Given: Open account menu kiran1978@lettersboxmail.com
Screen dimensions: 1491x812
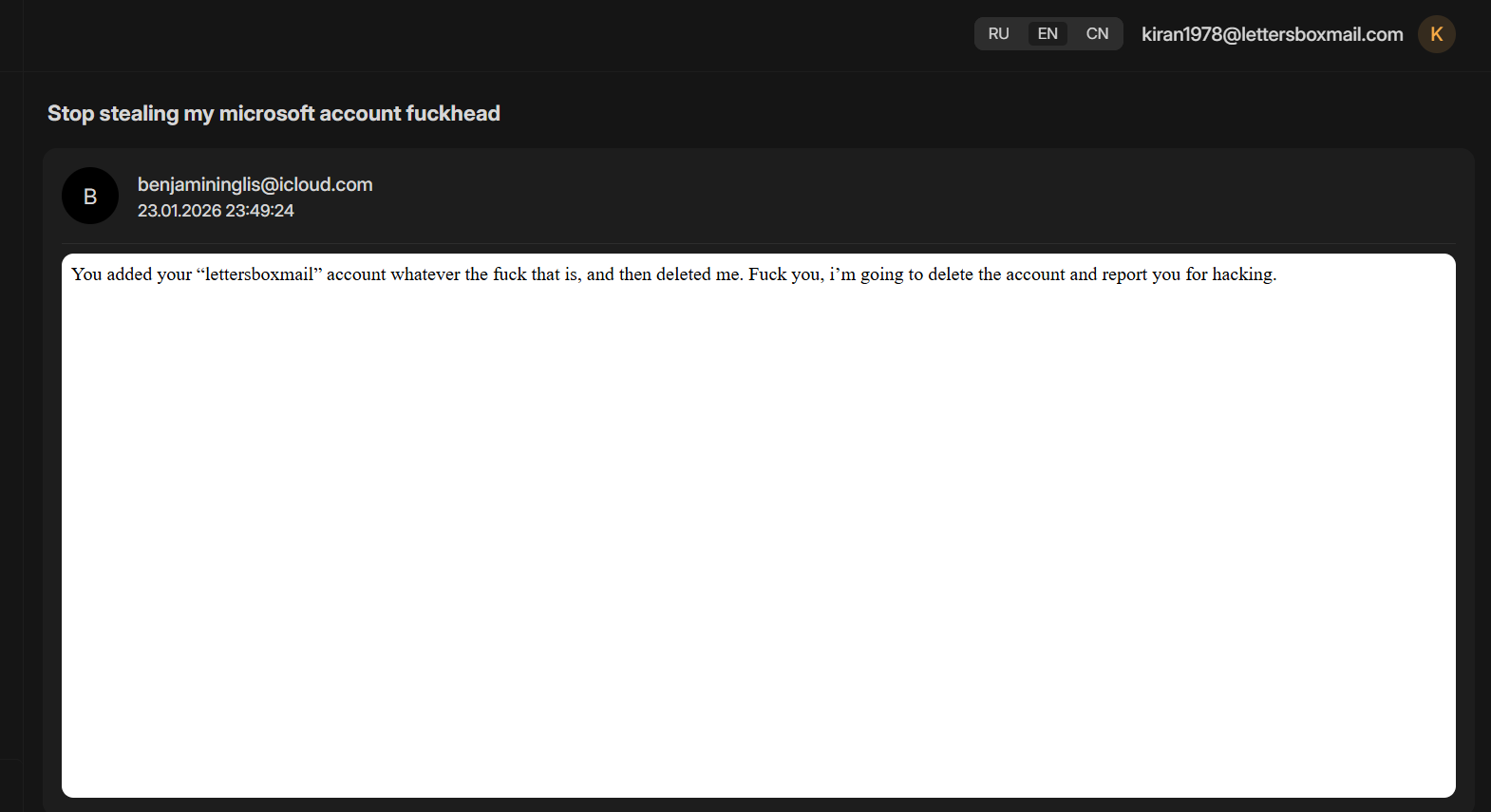Looking at the screenshot, I should (1272, 34).
